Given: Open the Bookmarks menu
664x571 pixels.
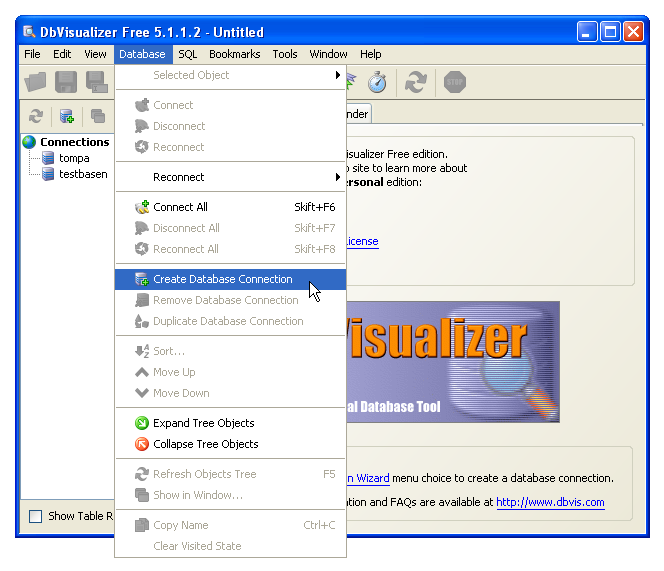Looking at the screenshot, I should 235,54.
